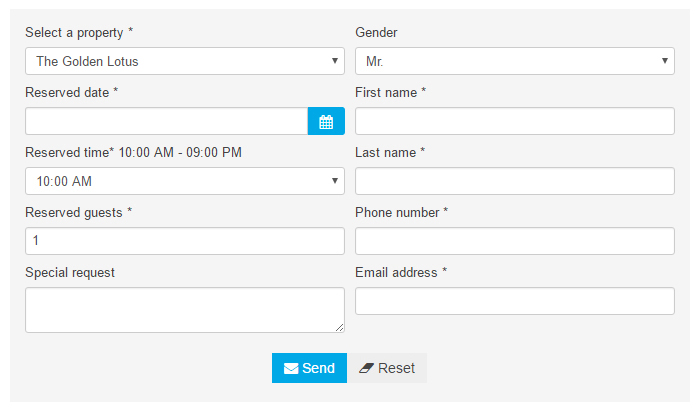Expand the Select a property dropdown

184,61
